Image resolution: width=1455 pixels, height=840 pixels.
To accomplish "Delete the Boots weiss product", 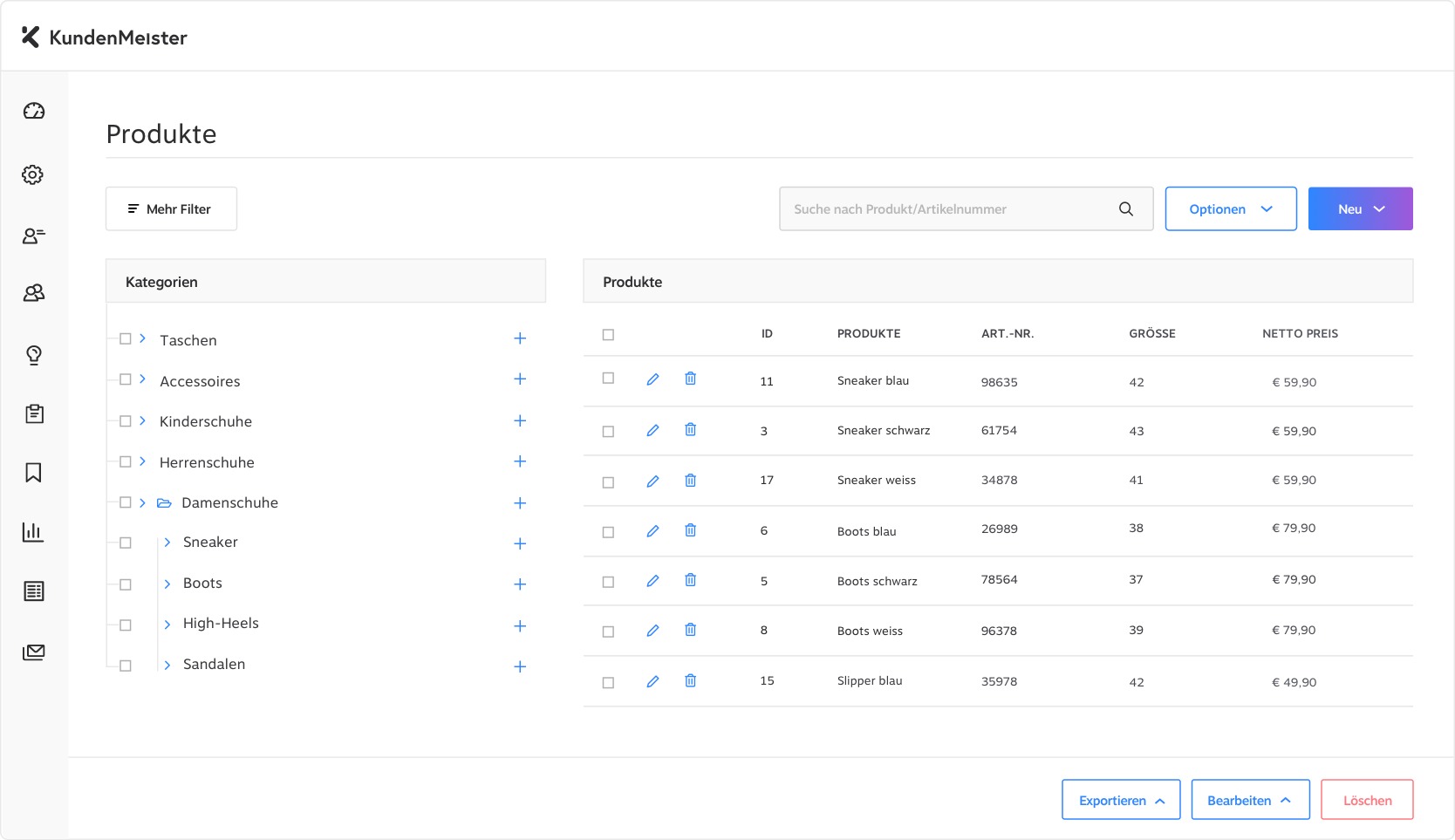I will [690, 630].
